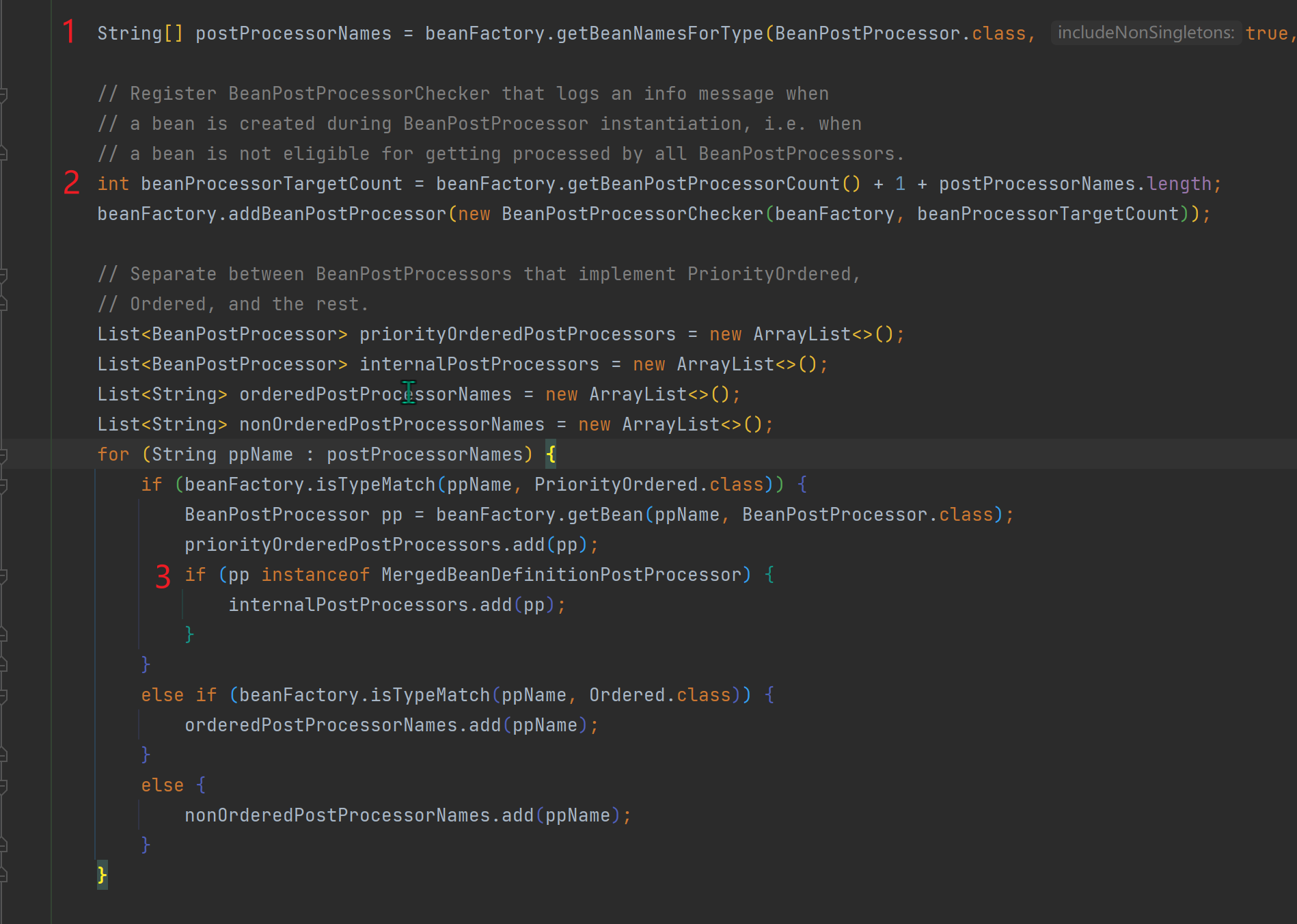Viewport: 1297px width, 924px height.
Task: Click the highlighted closing brace of the for loop
Action: tap(102, 875)
